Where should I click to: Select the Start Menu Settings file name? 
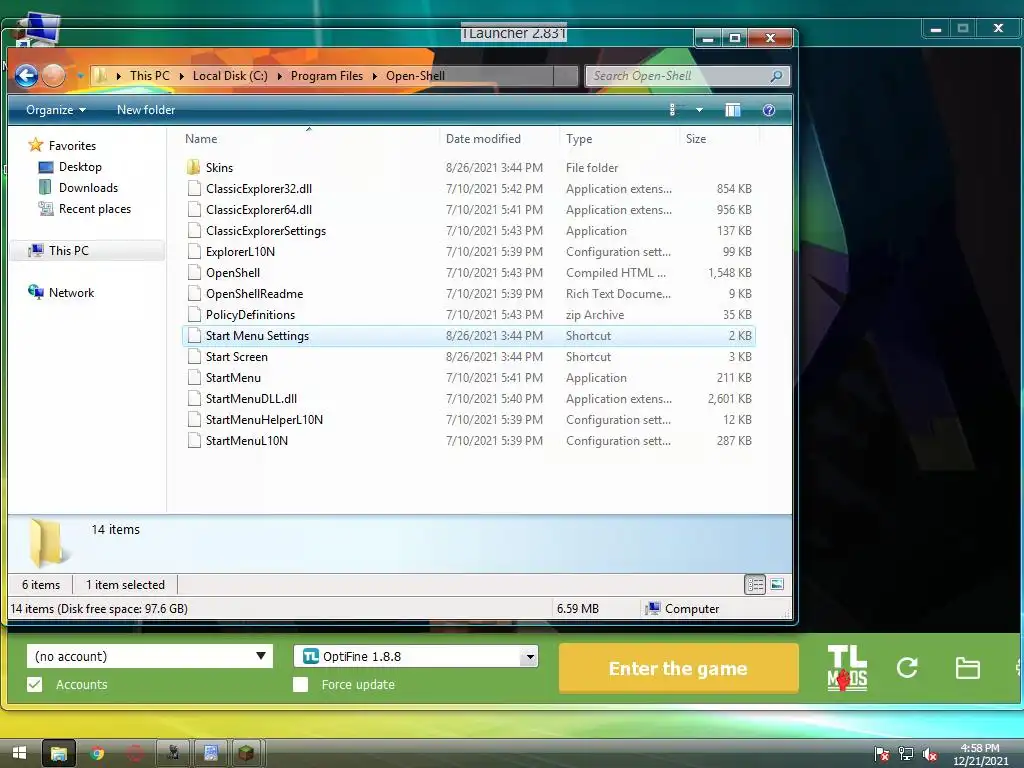pos(257,336)
